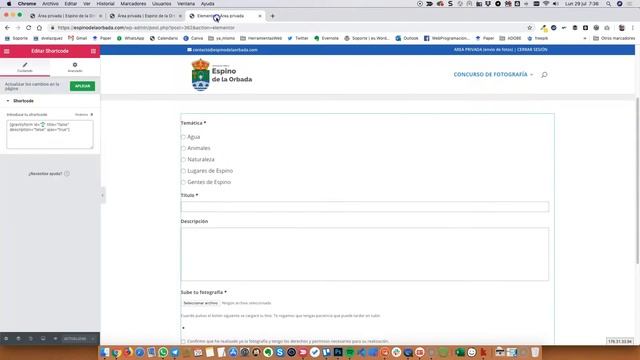Switch to the Contenido tab with the pencil icon
This screenshot has width=640, height=360.
(x=25, y=67)
